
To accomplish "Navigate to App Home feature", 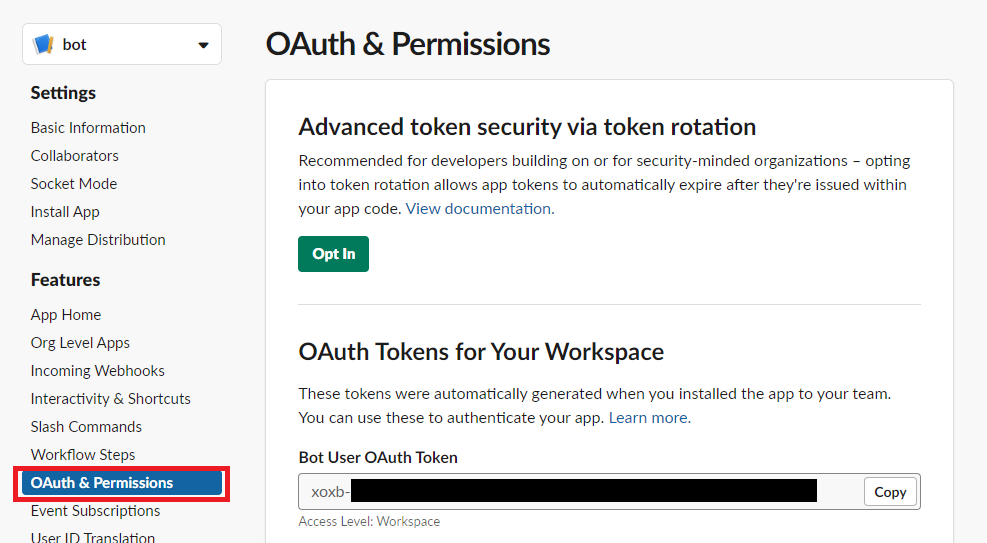I will click(x=66, y=315).
